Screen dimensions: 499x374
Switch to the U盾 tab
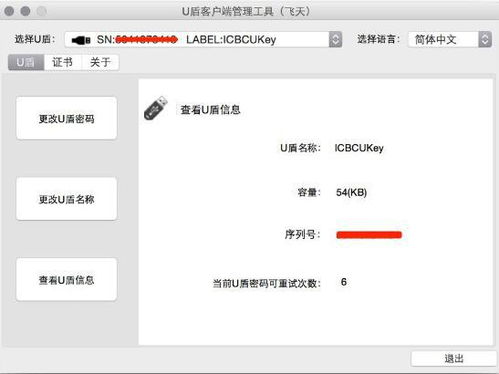click(x=26, y=62)
